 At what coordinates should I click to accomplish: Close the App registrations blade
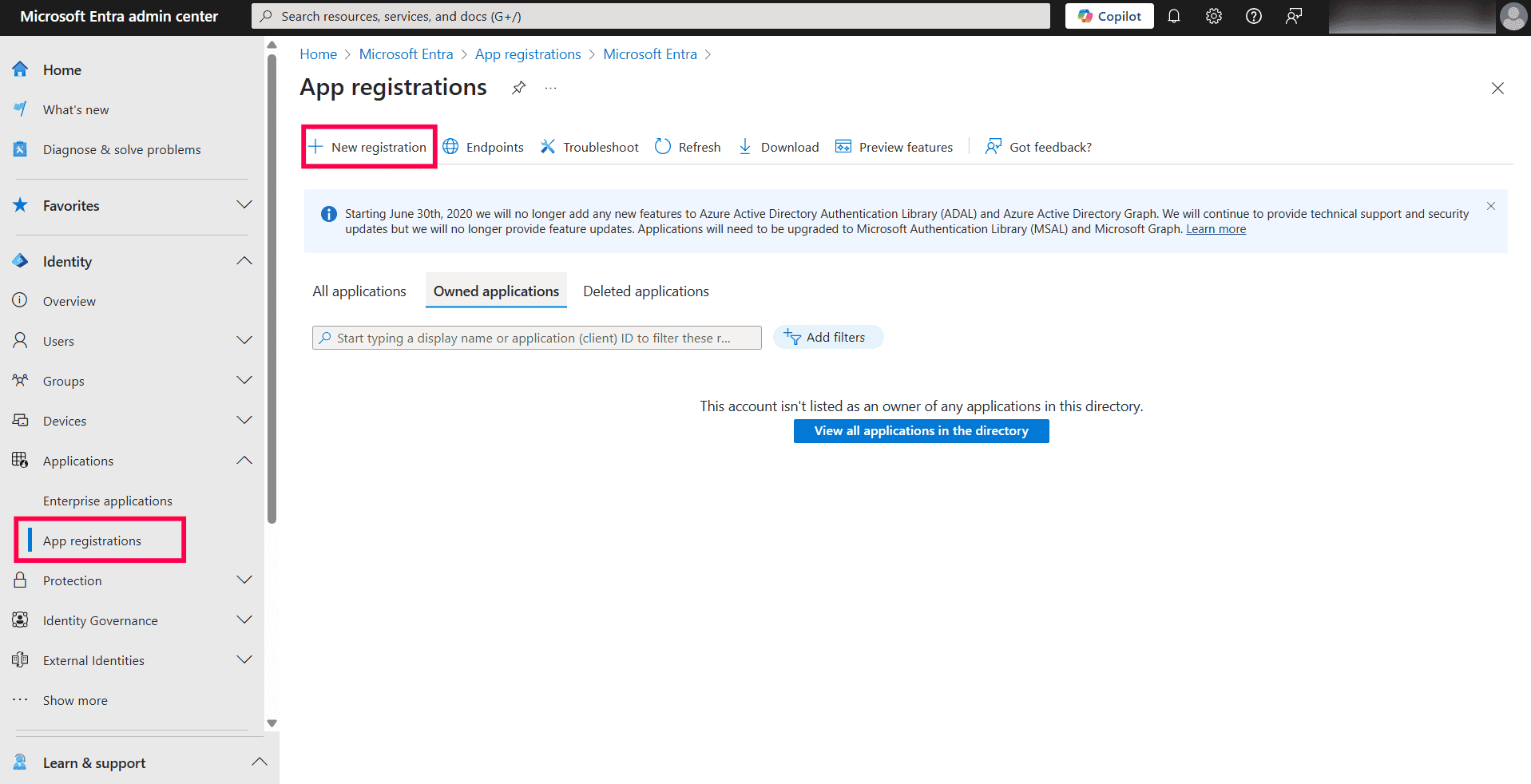pyautogui.click(x=1497, y=89)
